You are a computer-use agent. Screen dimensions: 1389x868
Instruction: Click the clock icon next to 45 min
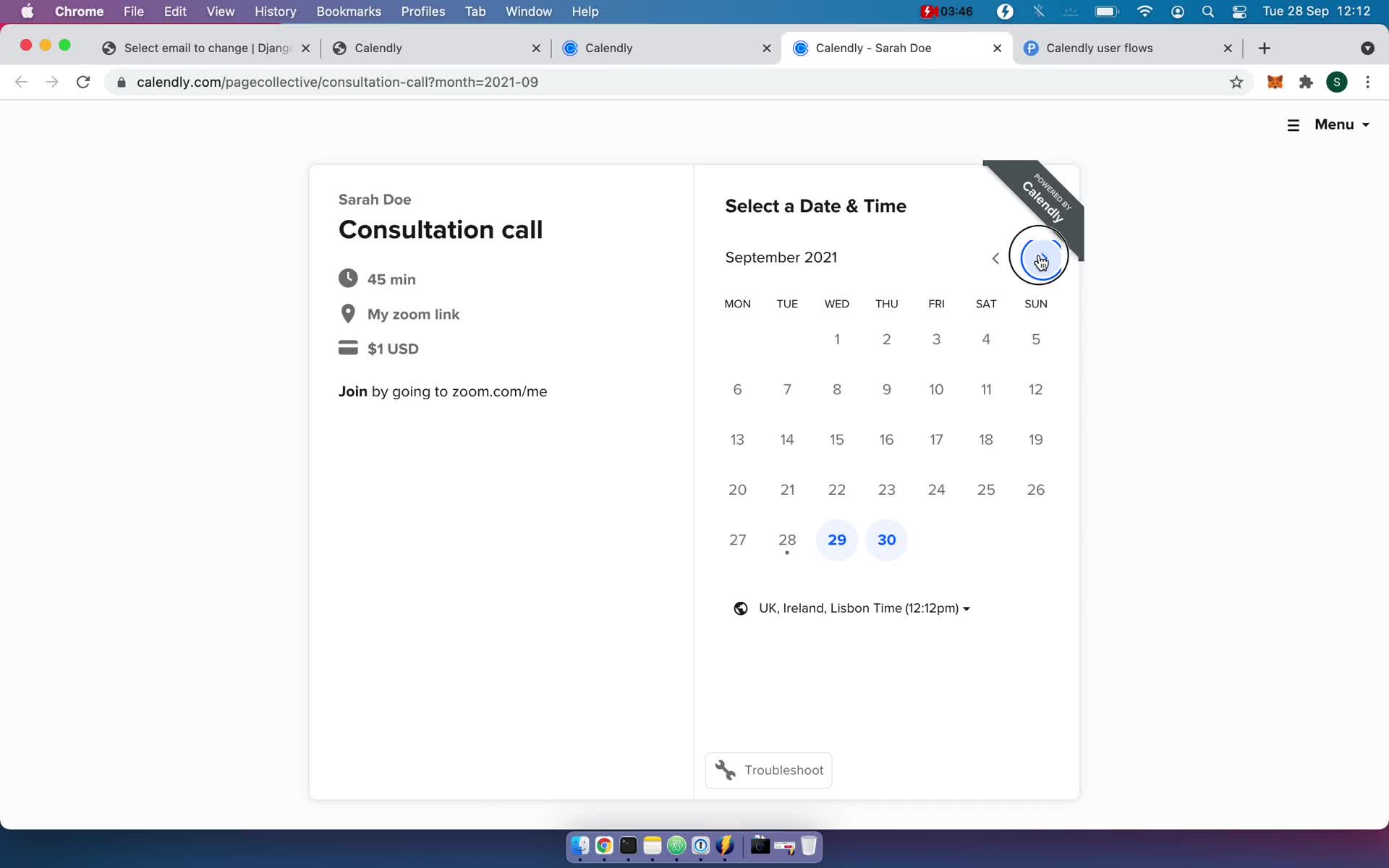click(x=348, y=278)
